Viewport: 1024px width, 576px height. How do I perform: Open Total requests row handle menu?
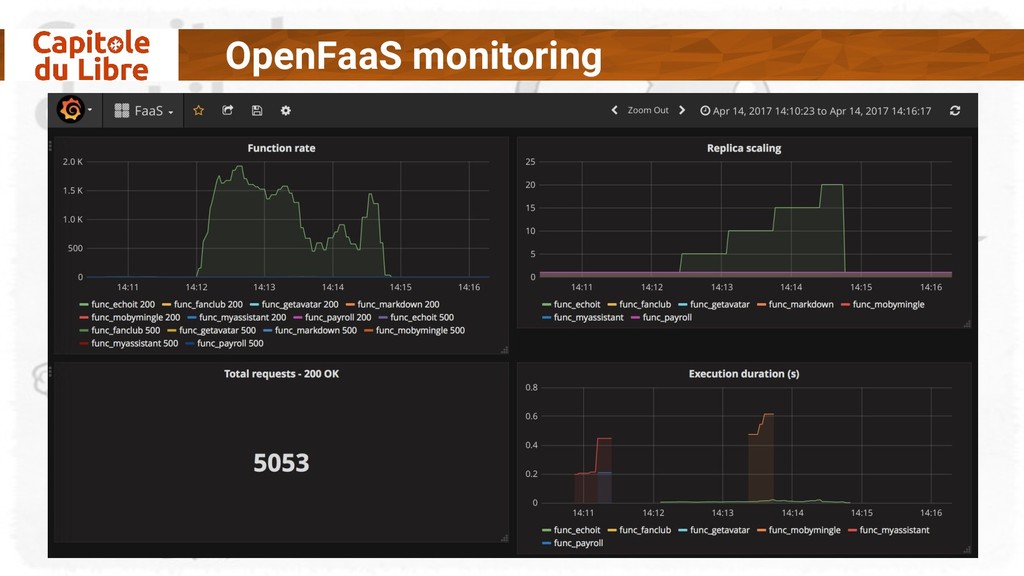(50, 371)
